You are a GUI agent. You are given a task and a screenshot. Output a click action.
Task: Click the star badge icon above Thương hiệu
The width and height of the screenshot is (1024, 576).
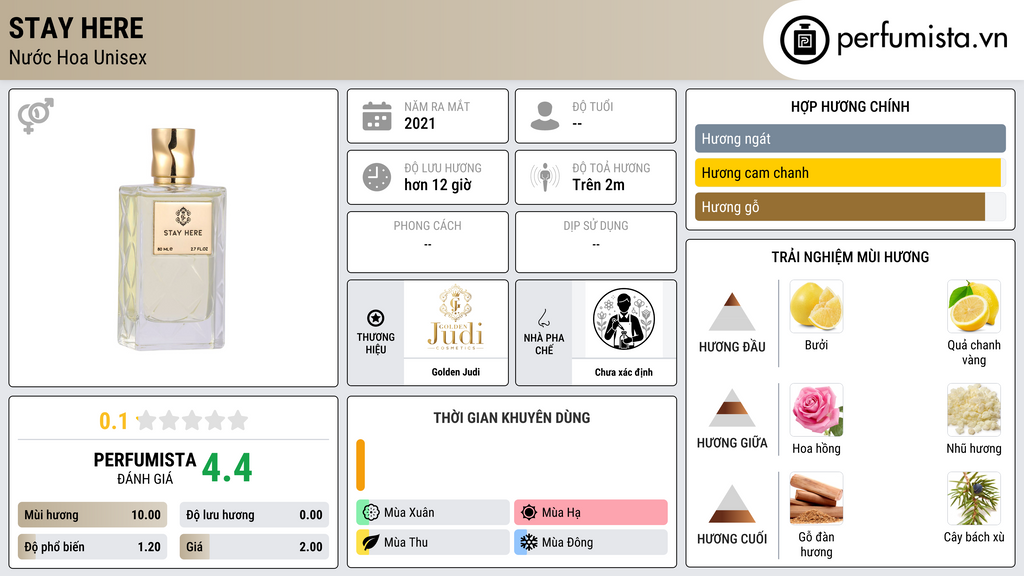coord(376,318)
